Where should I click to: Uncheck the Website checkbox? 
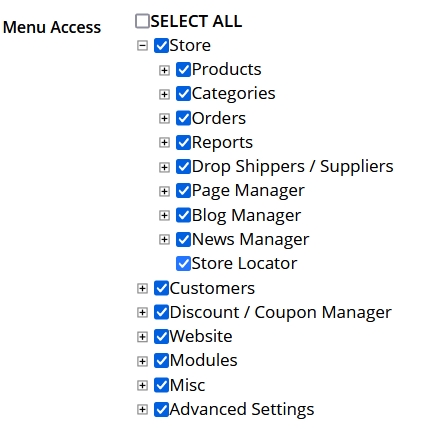(161, 336)
